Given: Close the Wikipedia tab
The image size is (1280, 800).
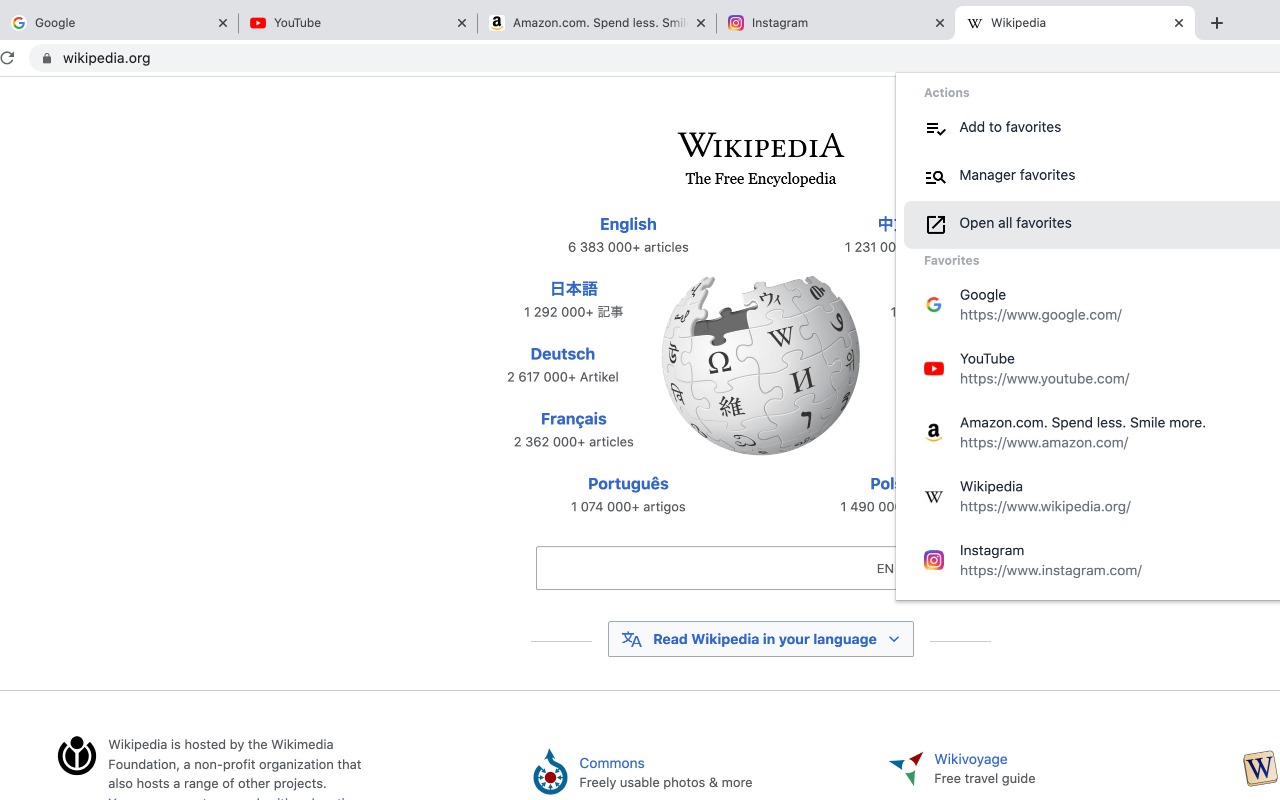Looking at the screenshot, I should [1179, 23].
